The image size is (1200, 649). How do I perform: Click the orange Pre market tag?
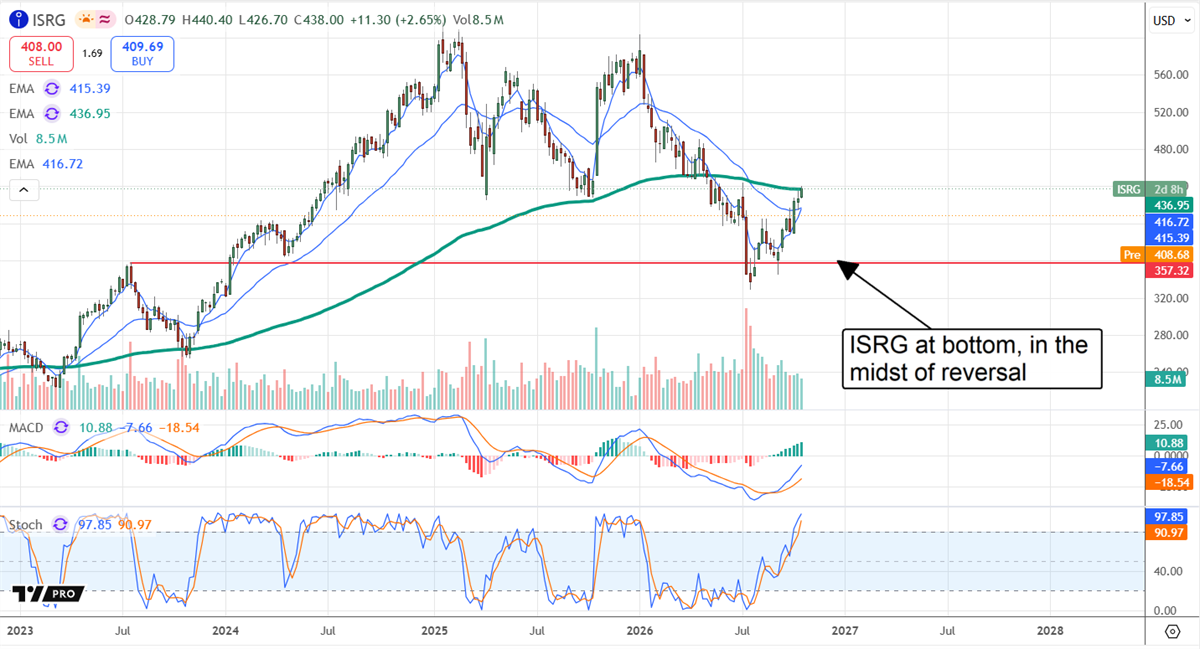tap(1132, 254)
